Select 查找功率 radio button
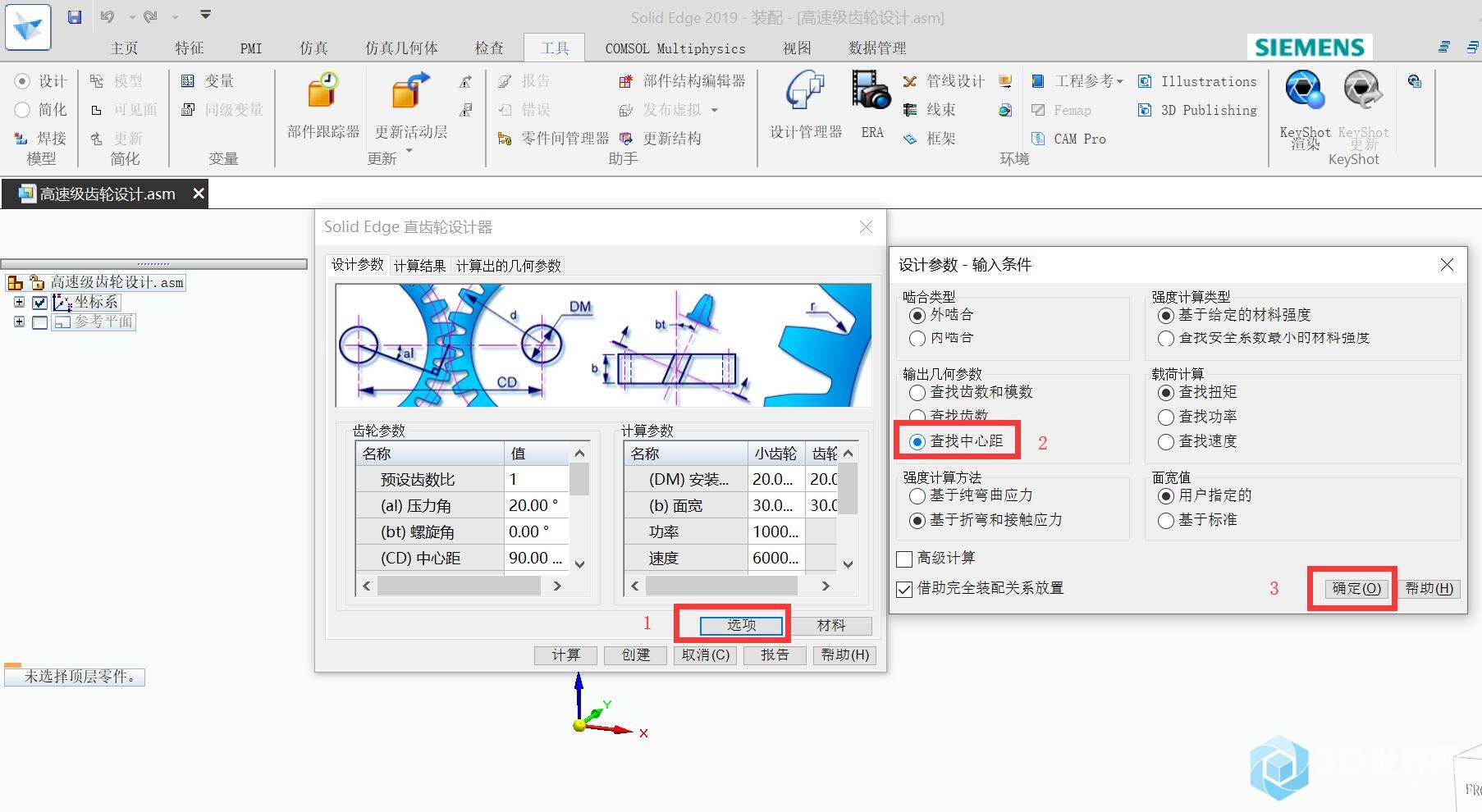1482x812 pixels. pyautogui.click(x=1166, y=417)
